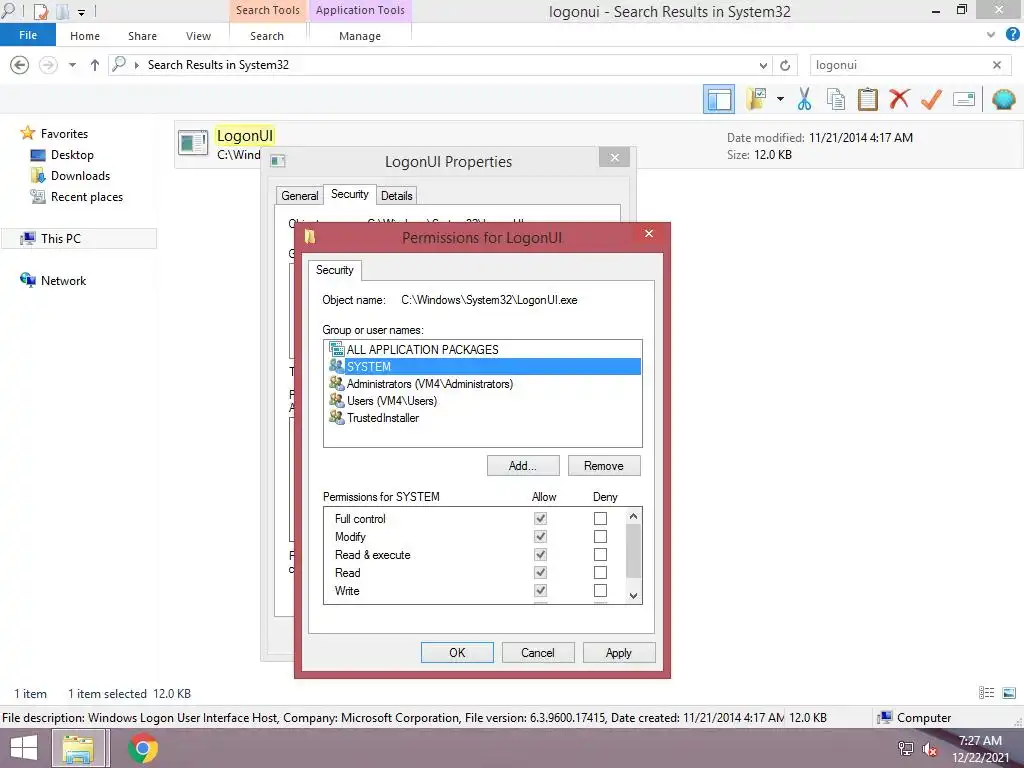
Task: Check Deny for Read
Action: (x=600, y=572)
